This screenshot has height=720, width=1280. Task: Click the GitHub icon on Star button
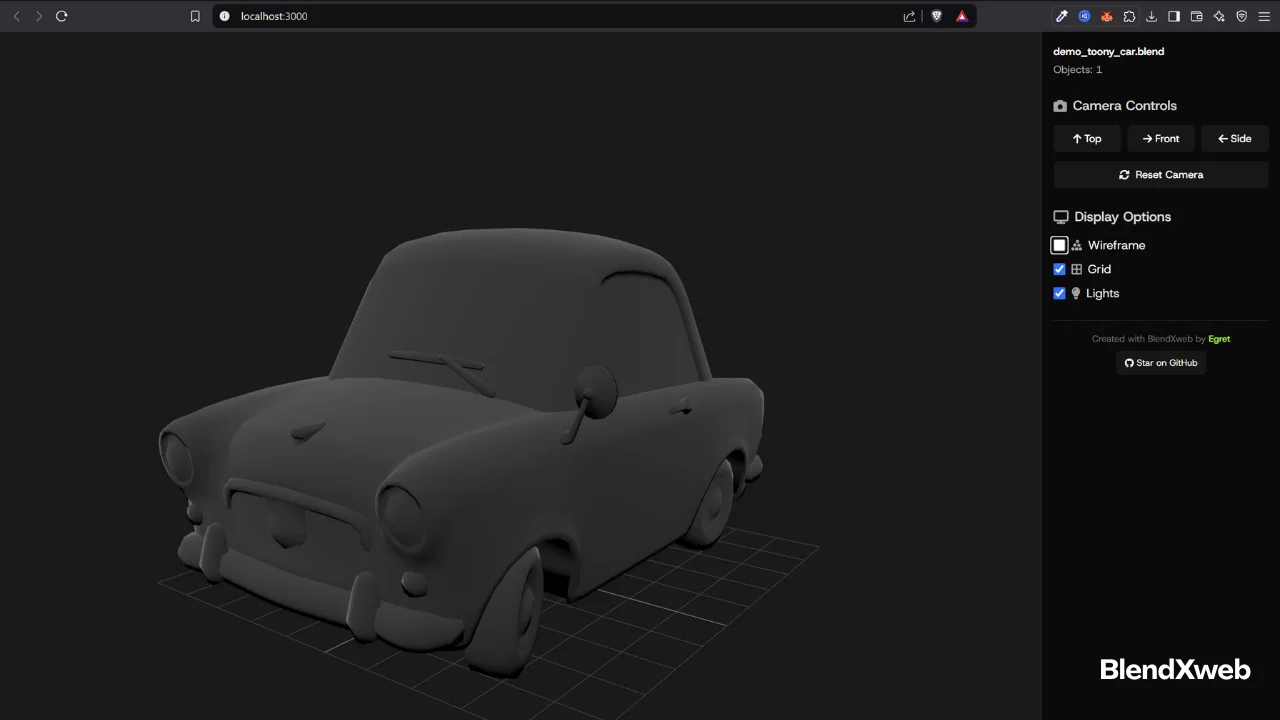[1129, 363]
